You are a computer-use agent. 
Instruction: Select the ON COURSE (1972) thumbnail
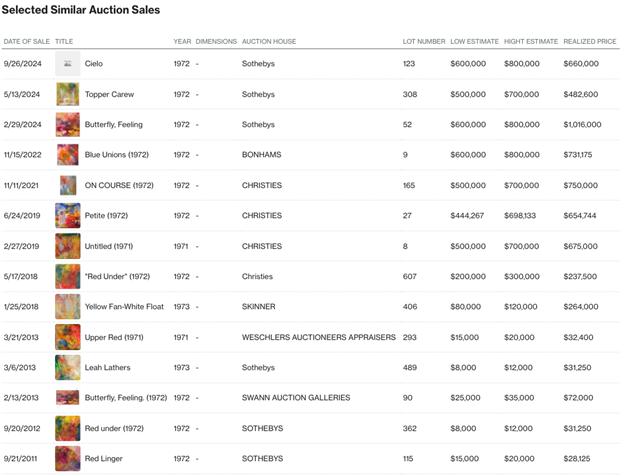click(68, 185)
